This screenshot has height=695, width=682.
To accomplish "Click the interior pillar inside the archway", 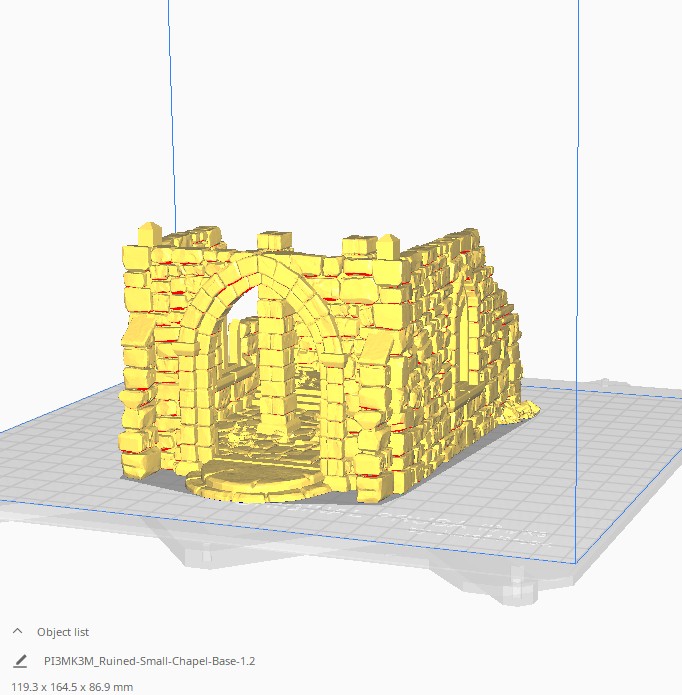I will (x=281, y=370).
